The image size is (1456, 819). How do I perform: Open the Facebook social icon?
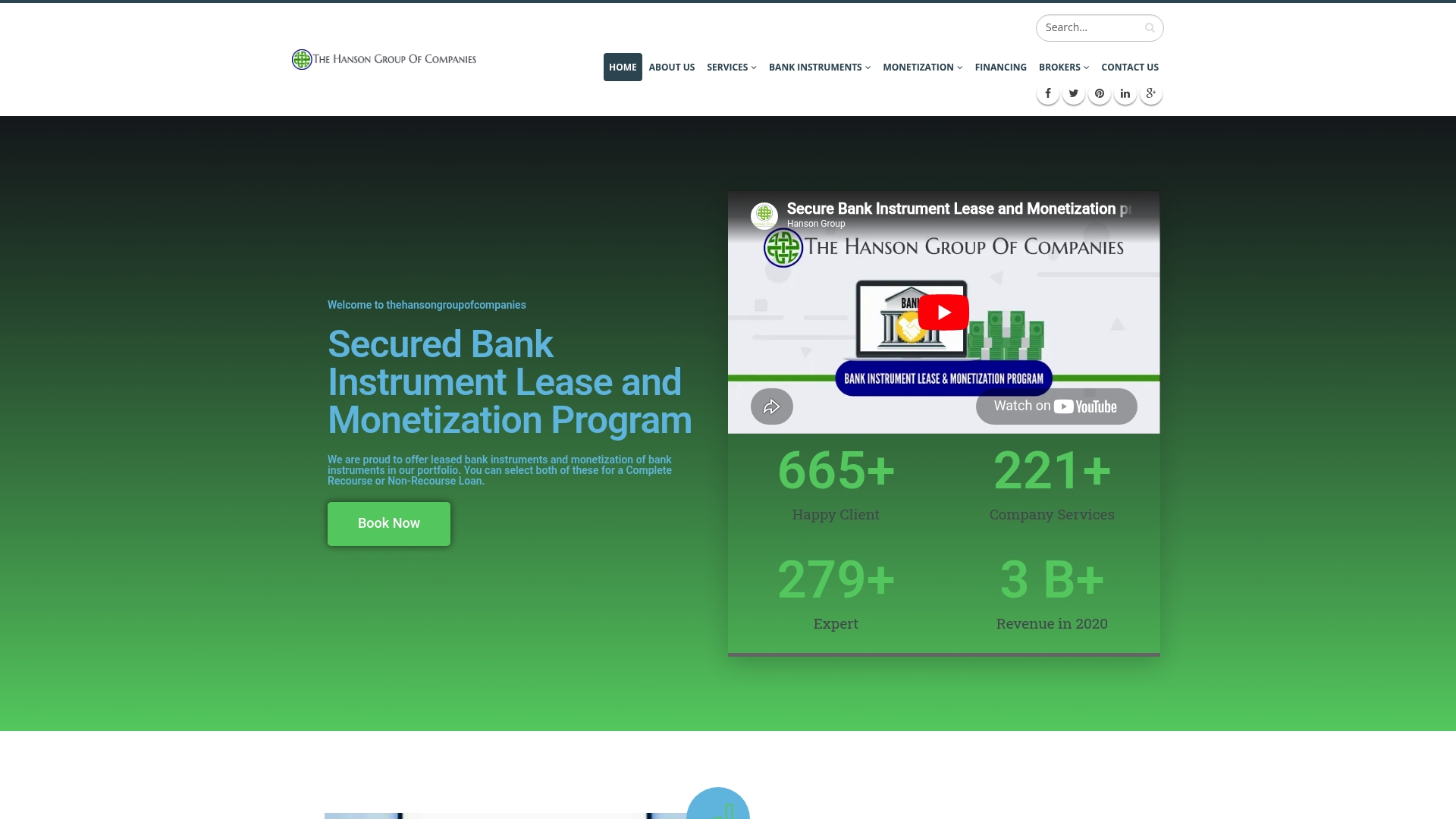tap(1047, 93)
